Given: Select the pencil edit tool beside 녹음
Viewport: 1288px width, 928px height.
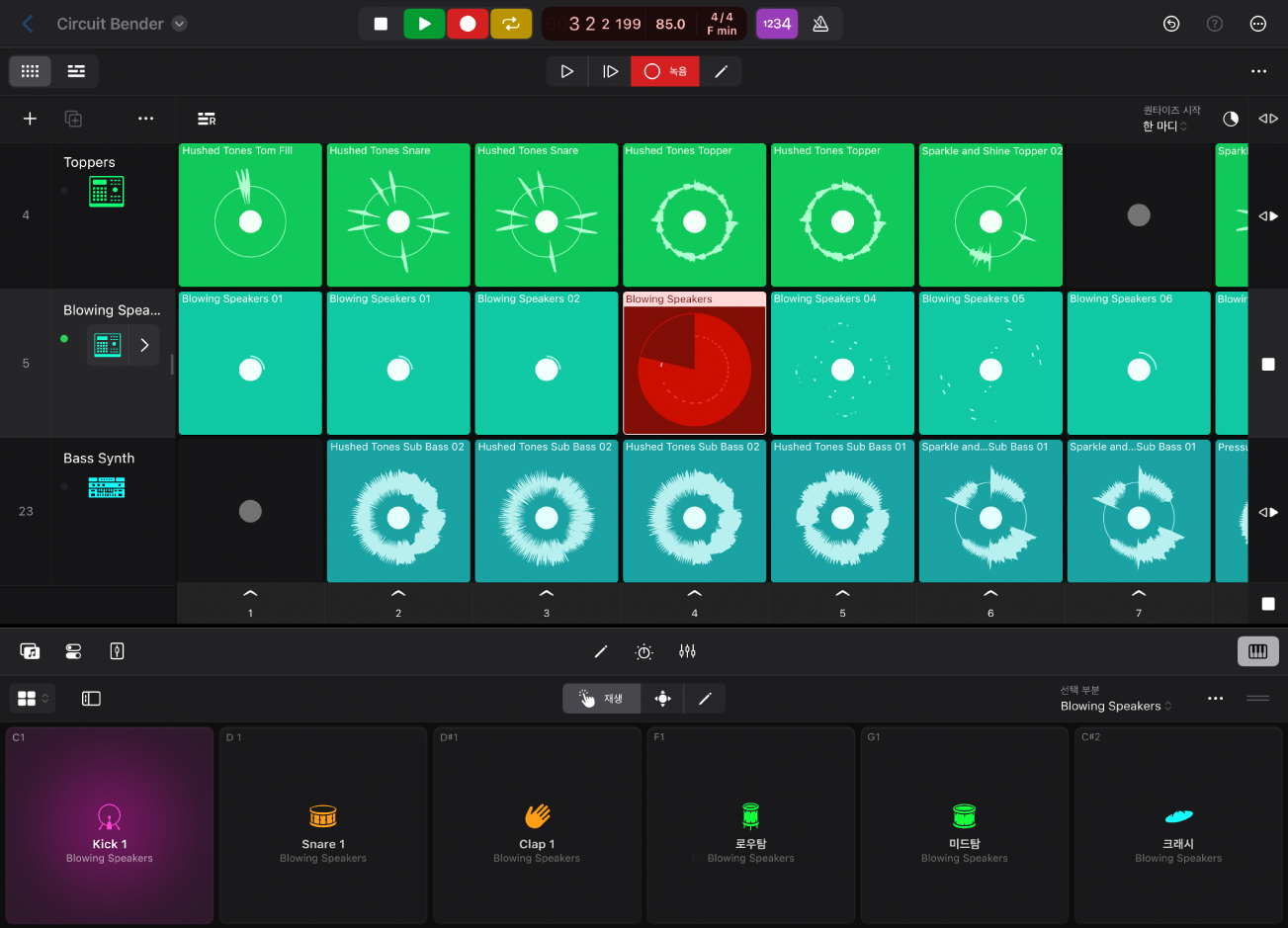Looking at the screenshot, I should click(722, 71).
